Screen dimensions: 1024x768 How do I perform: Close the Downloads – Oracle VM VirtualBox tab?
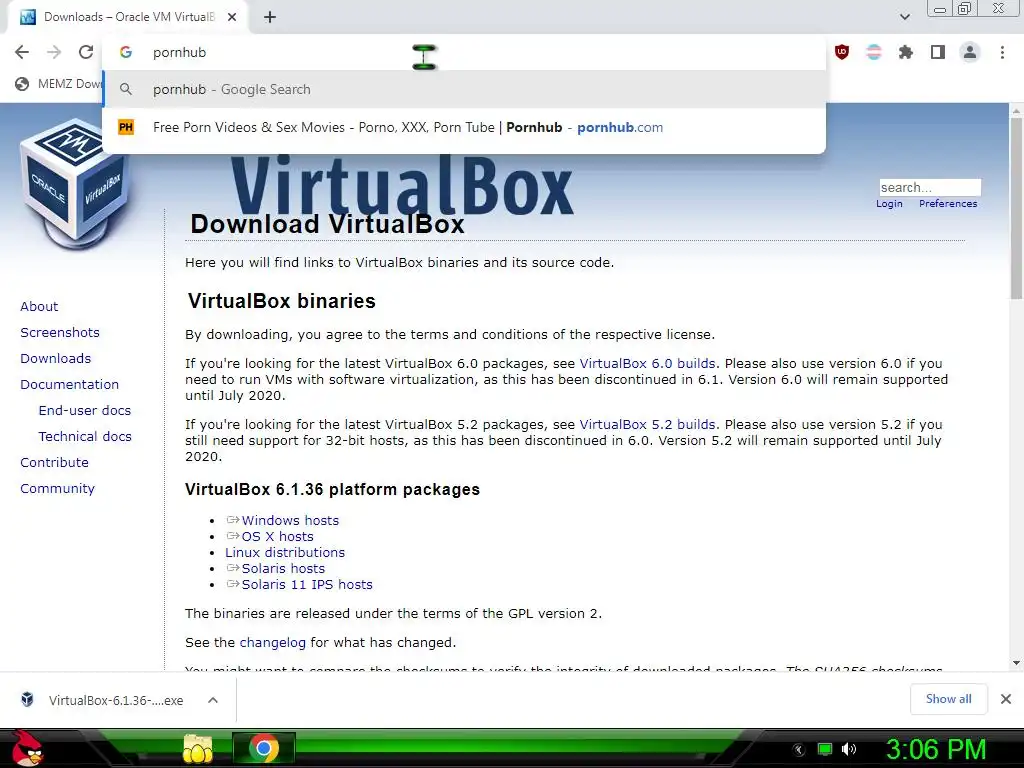pos(232,17)
